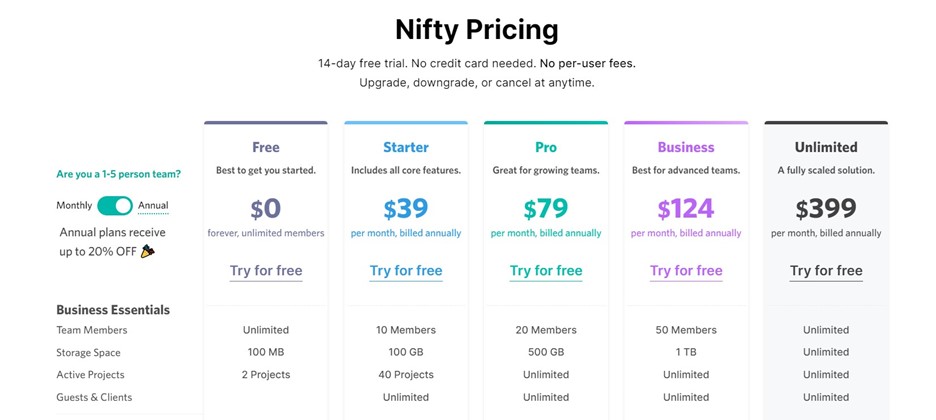The width and height of the screenshot is (936, 420).
Task: Select the Unlimited plan heading
Action: tap(826, 147)
